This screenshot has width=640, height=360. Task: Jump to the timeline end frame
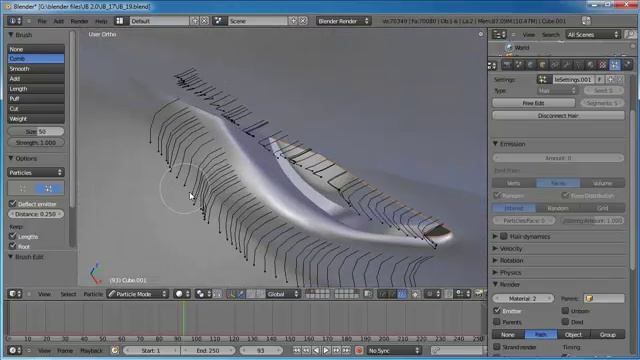coord(346,350)
